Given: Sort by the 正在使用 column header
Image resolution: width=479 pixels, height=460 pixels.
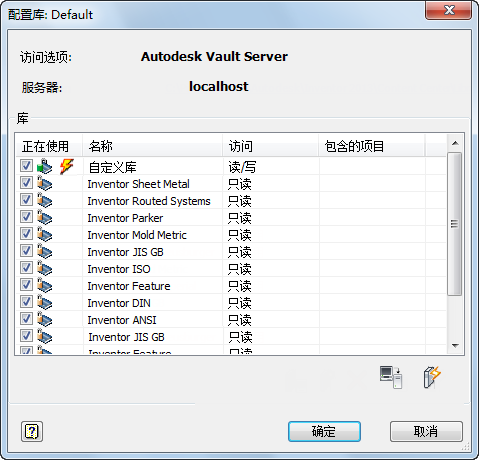Looking at the screenshot, I should 49,146.
